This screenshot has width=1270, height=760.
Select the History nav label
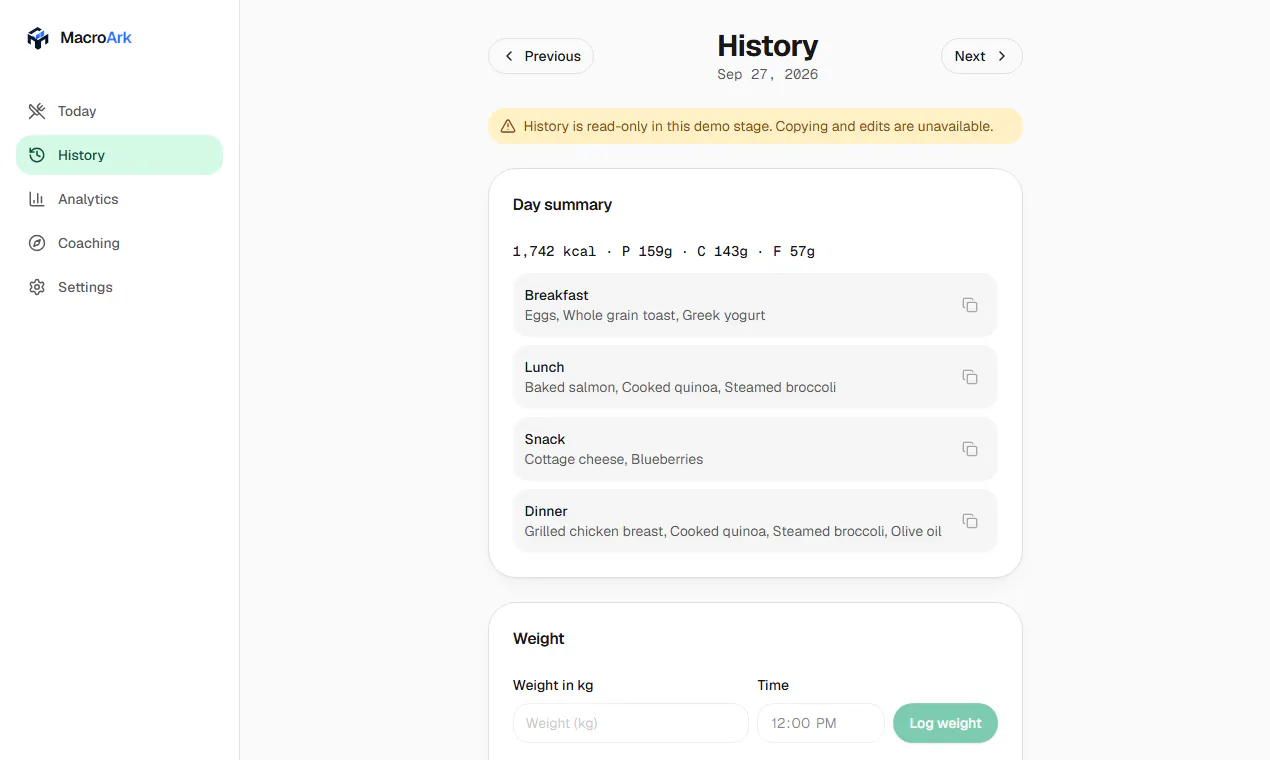(81, 155)
